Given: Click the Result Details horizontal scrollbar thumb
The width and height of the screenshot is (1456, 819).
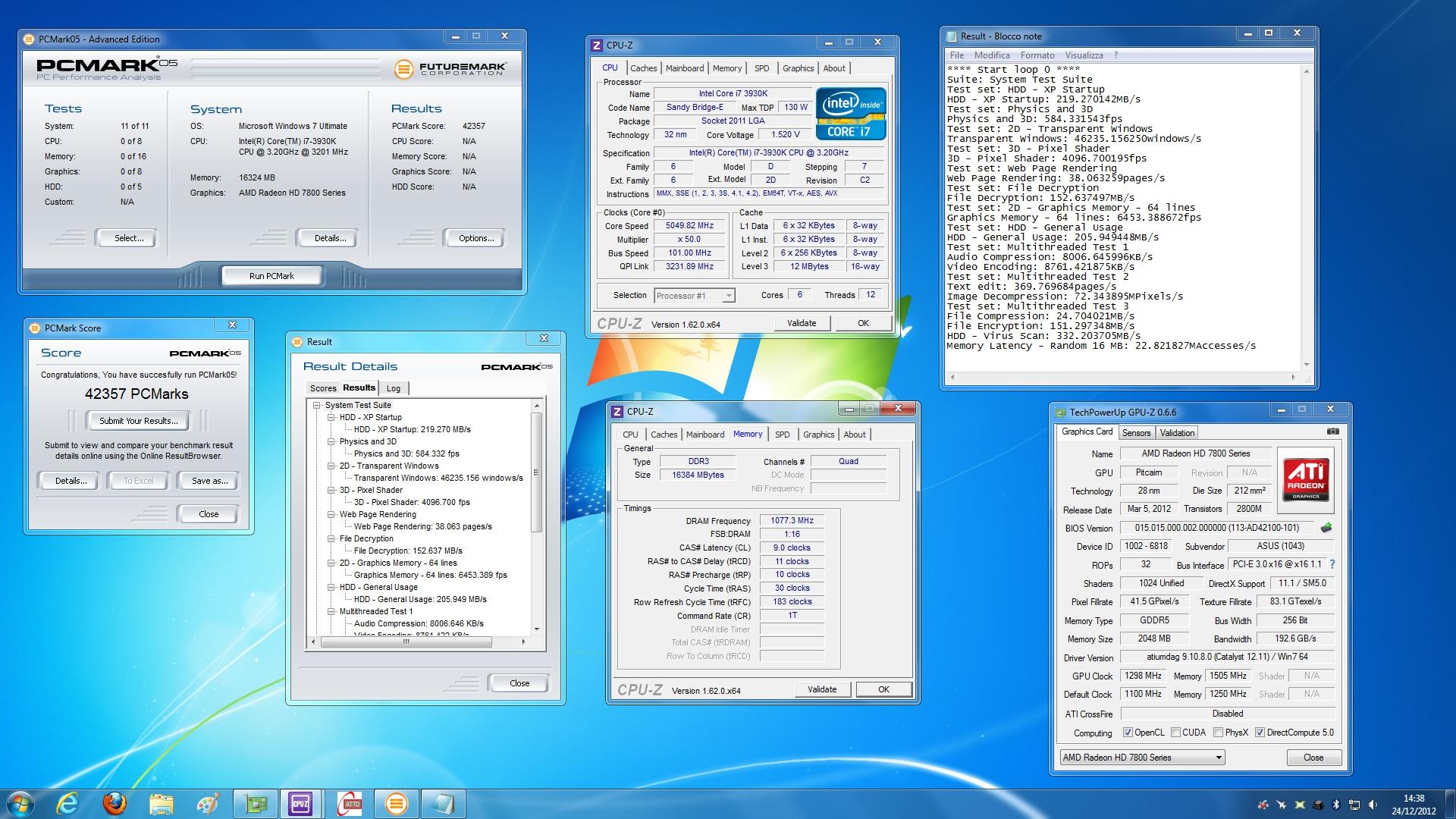Looking at the screenshot, I should [x=406, y=642].
